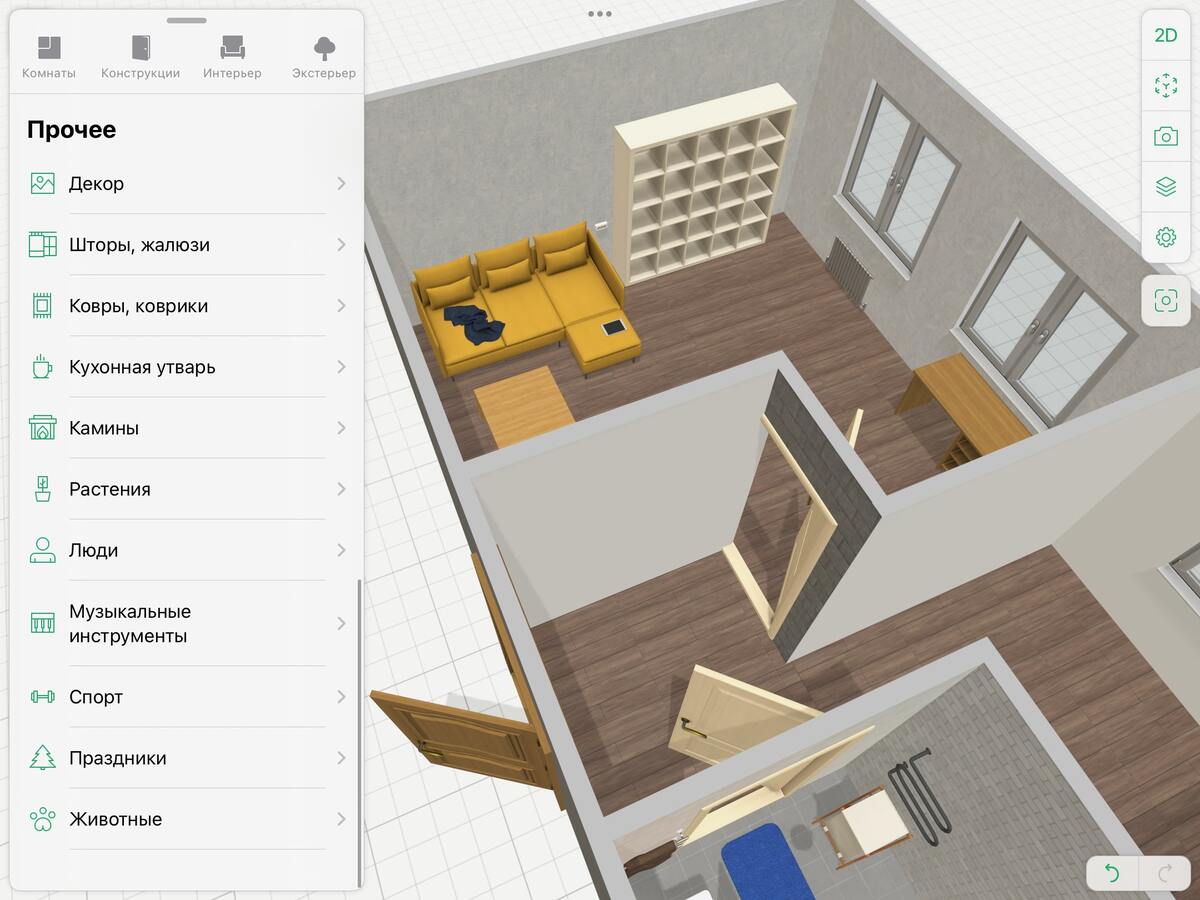Image resolution: width=1200 pixels, height=900 pixels.
Task: Click the camera snapshot icon
Action: 1165,136
